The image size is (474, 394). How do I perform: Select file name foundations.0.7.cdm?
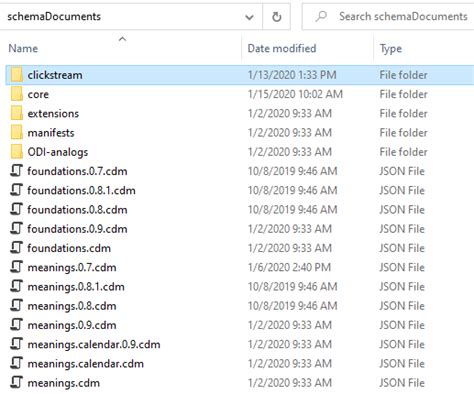click(x=77, y=171)
